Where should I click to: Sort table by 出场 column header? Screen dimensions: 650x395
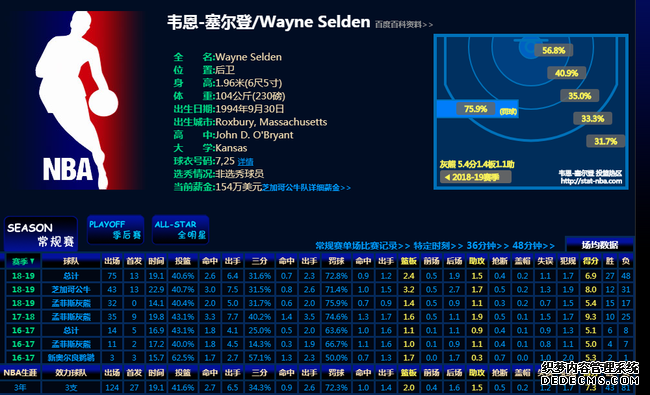[x=112, y=261]
